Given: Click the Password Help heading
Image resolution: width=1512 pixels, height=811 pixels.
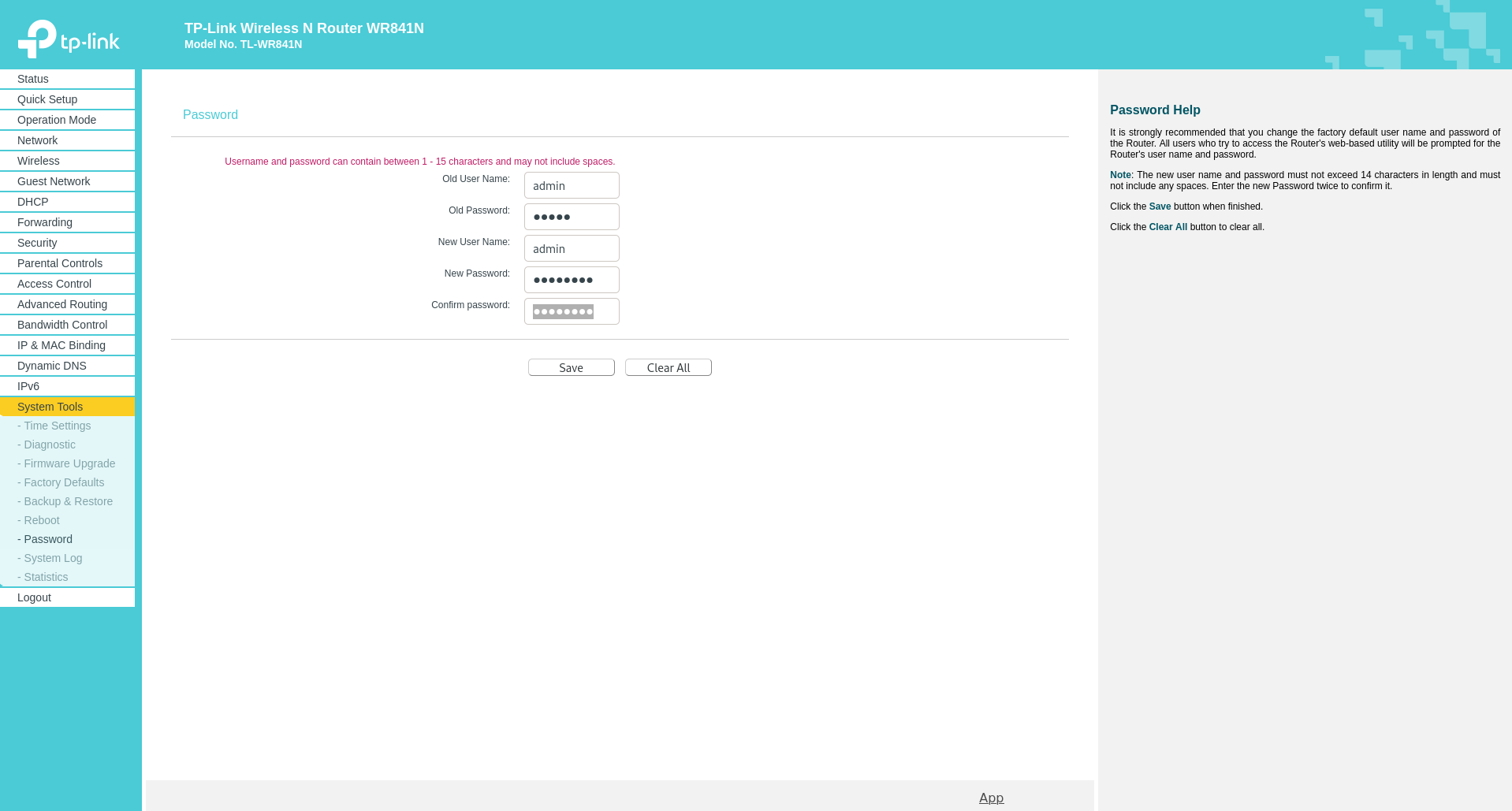Looking at the screenshot, I should click(1155, 110).
